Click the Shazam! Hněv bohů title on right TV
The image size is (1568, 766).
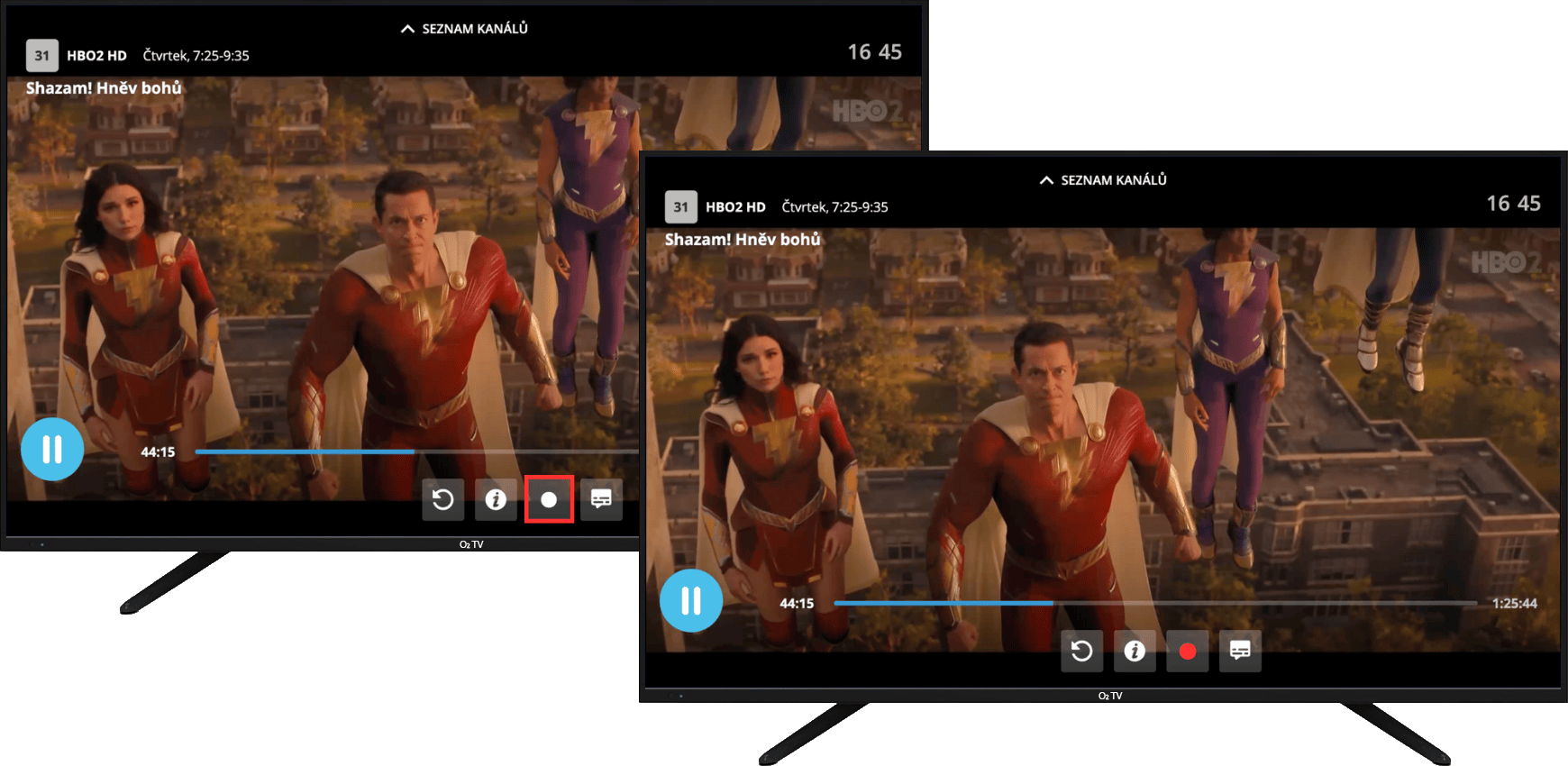coord(743,240)
